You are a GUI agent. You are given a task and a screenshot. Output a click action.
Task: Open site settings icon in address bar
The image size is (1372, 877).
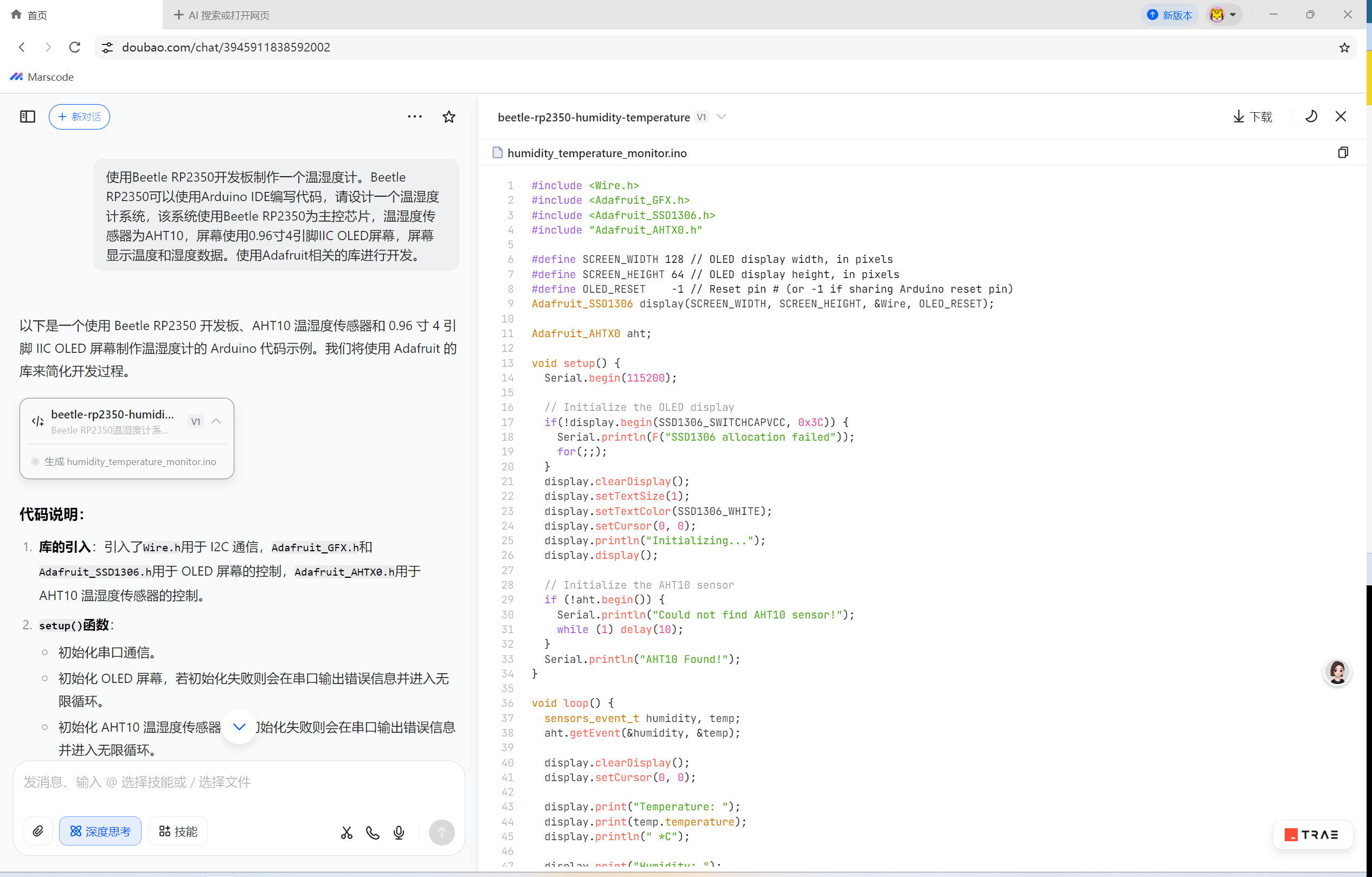point(107,47)
